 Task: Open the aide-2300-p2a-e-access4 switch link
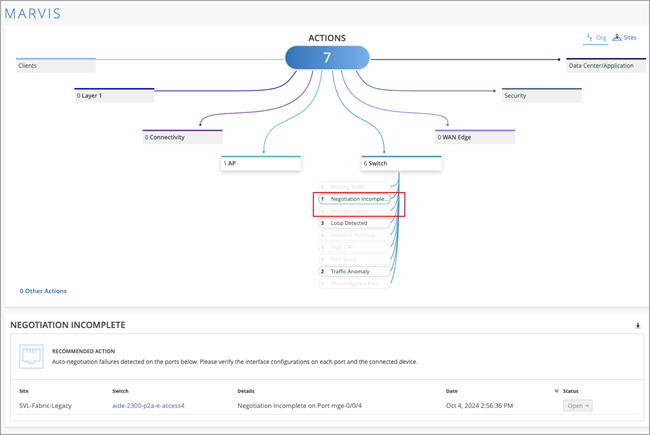tap(148, 406)
